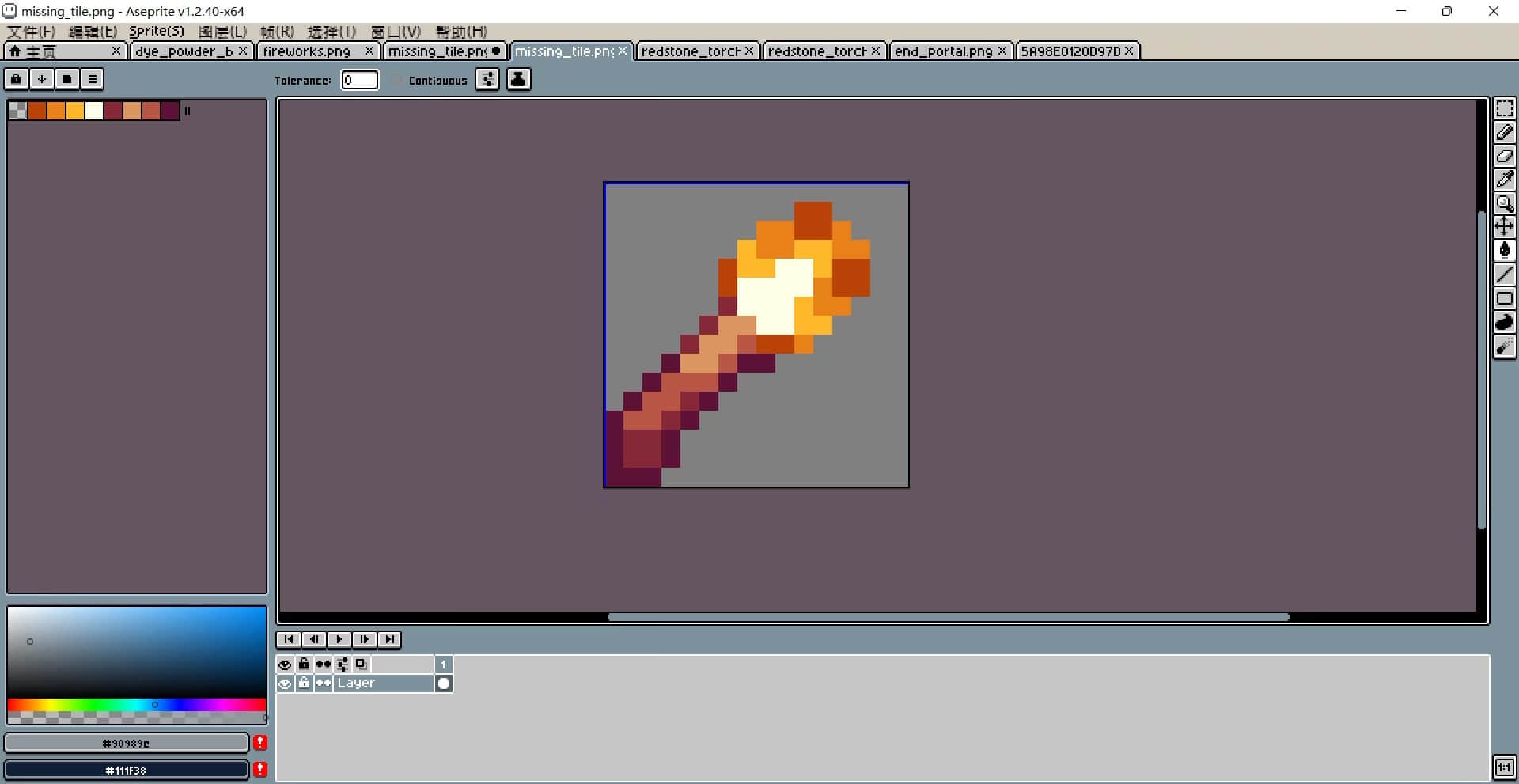
Task: Click the foreground color warning icon
Action: (x=260, y=742)
